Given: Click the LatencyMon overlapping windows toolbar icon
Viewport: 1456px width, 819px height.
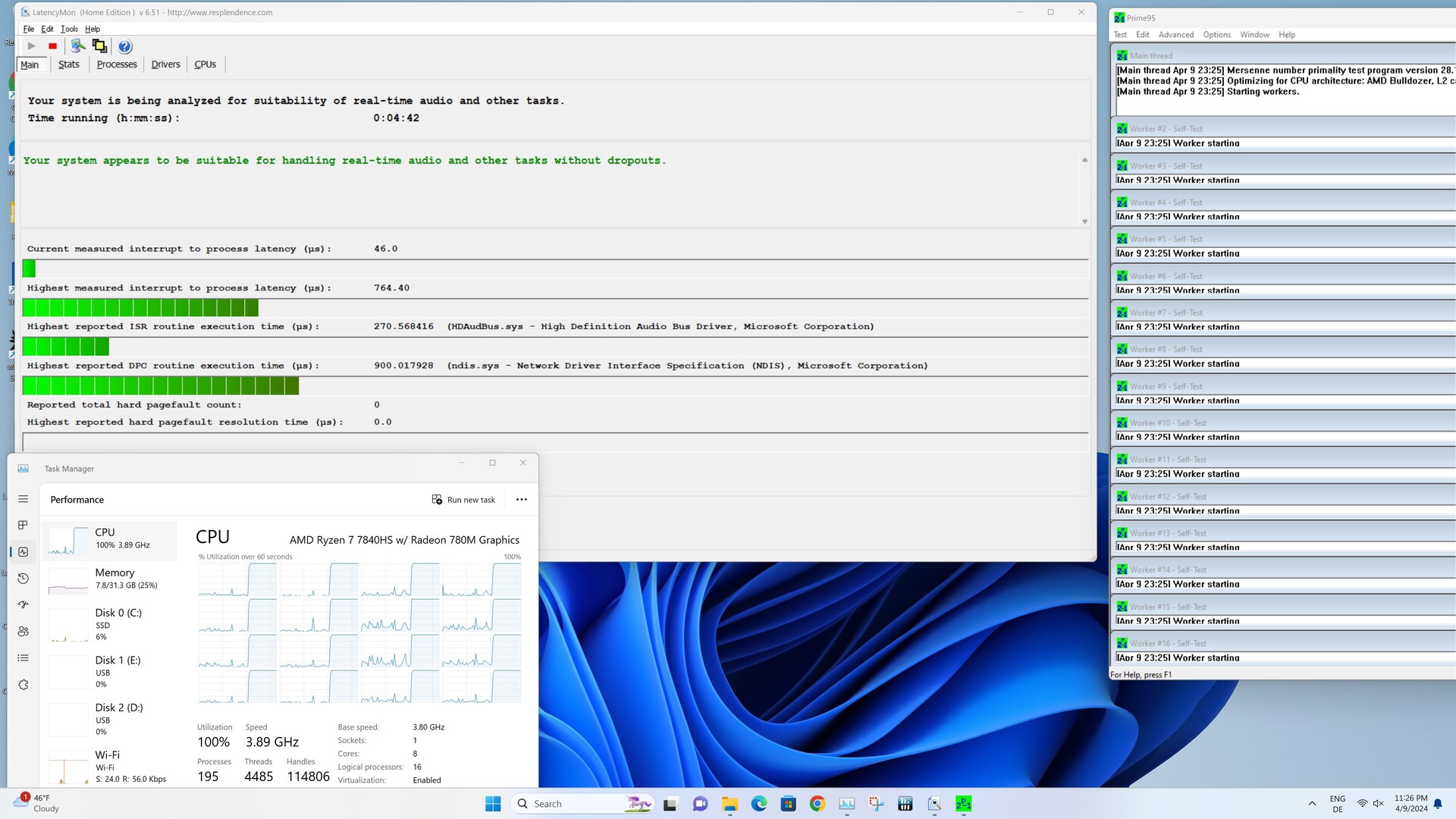Looking at the screenshot, I should pos(99,46).
